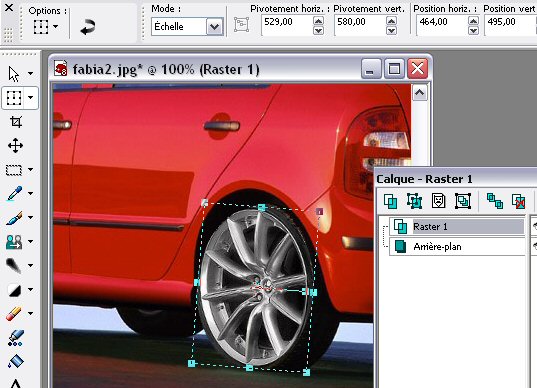This screenshot has width=537, height=388.
Task: Expand the Dropper tool flyout arrow
Action: tap(30, 193)
